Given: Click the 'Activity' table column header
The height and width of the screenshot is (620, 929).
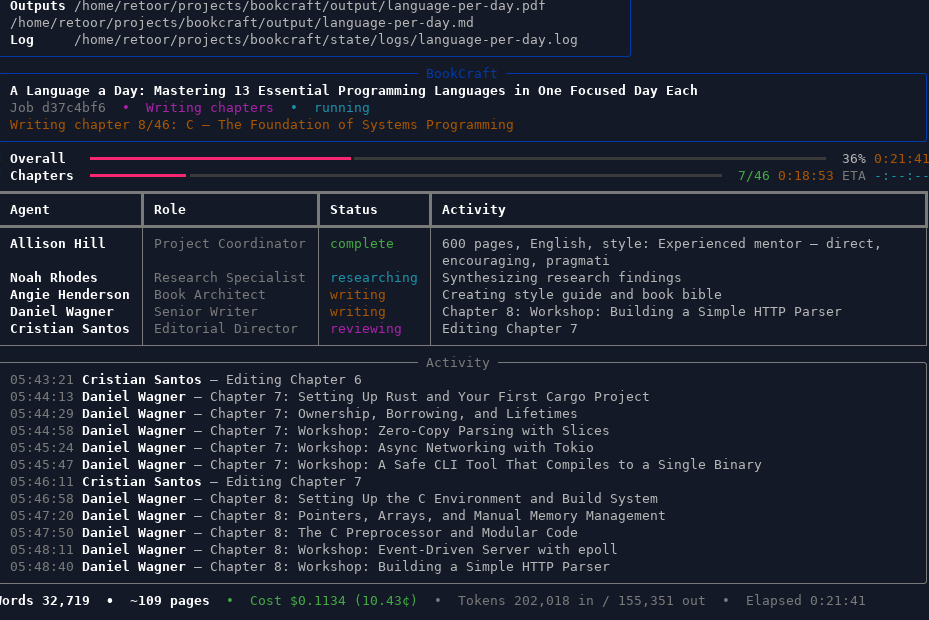Looking at the screenshot, I should (473, 210).
